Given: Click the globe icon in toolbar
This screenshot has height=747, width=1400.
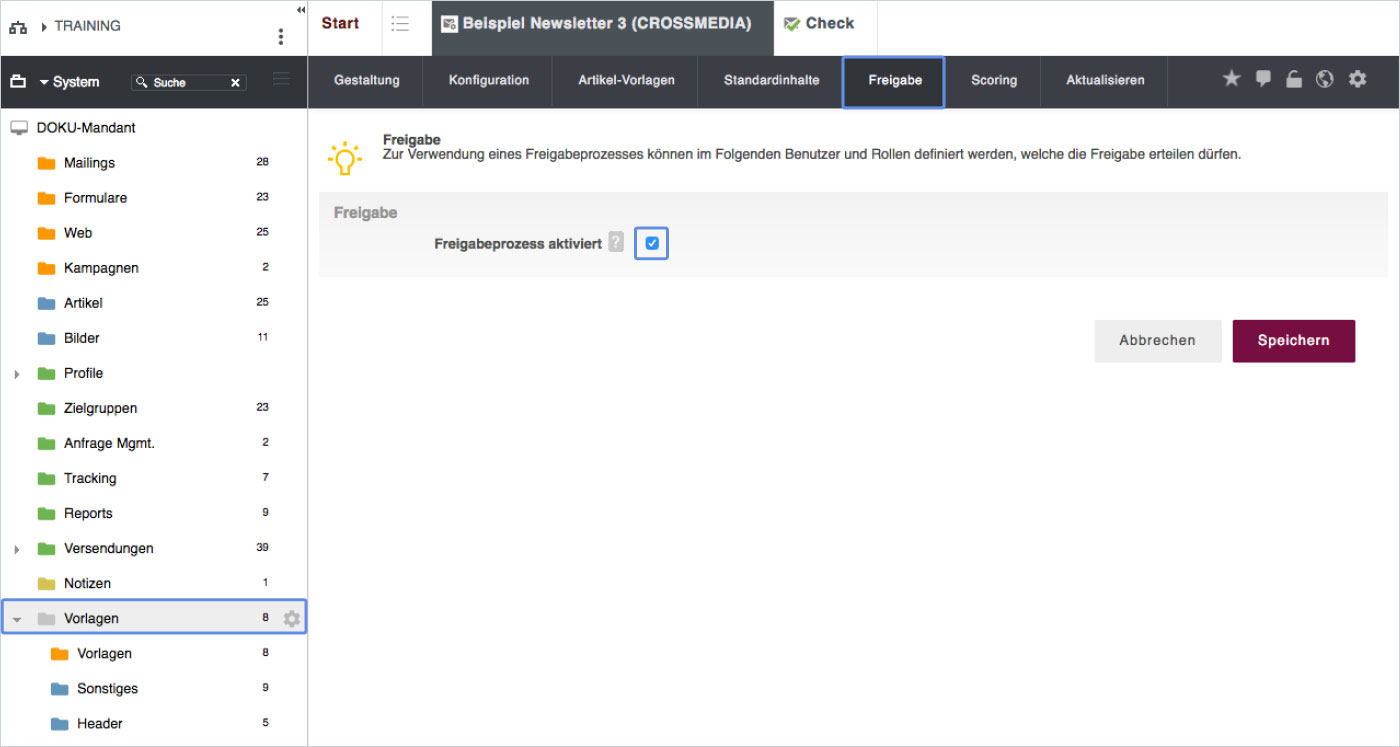Looking at the screenshot, I should click(1325, 79).
